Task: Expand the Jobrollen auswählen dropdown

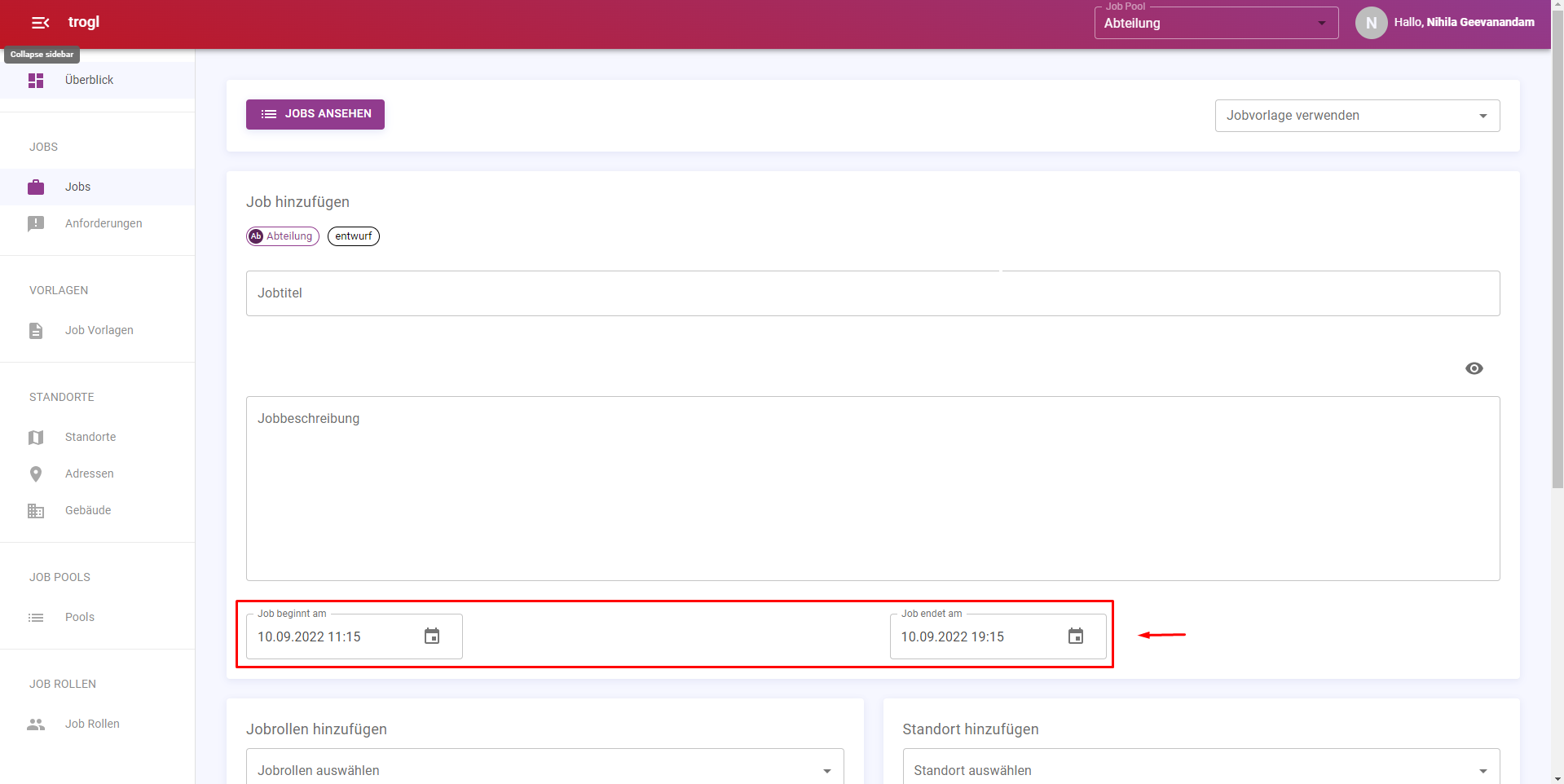Action: point(544,770)
